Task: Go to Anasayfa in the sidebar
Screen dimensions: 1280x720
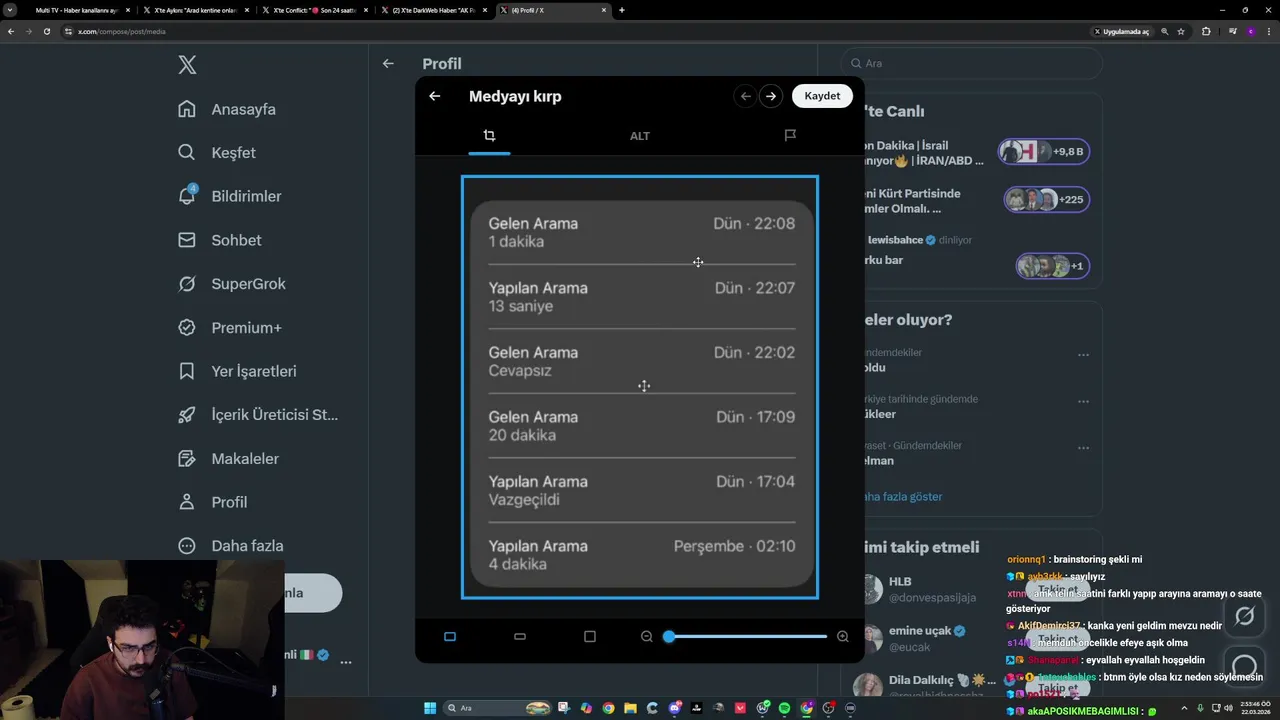Action: click(226, 109)
